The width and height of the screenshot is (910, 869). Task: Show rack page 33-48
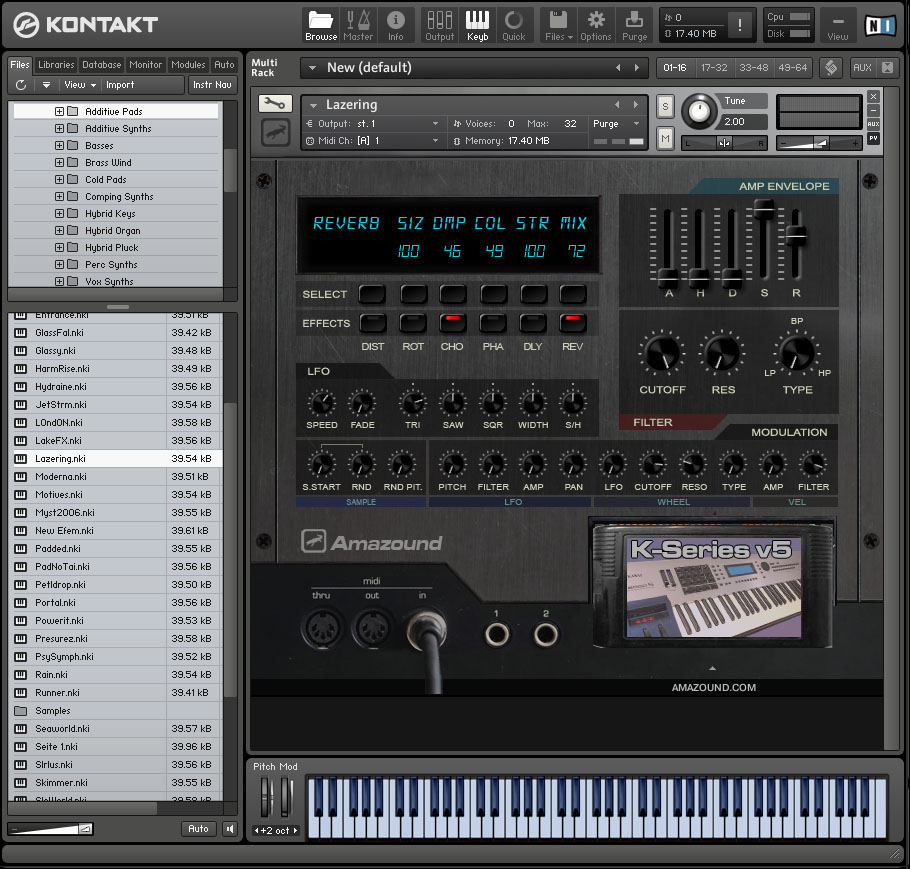753,67
